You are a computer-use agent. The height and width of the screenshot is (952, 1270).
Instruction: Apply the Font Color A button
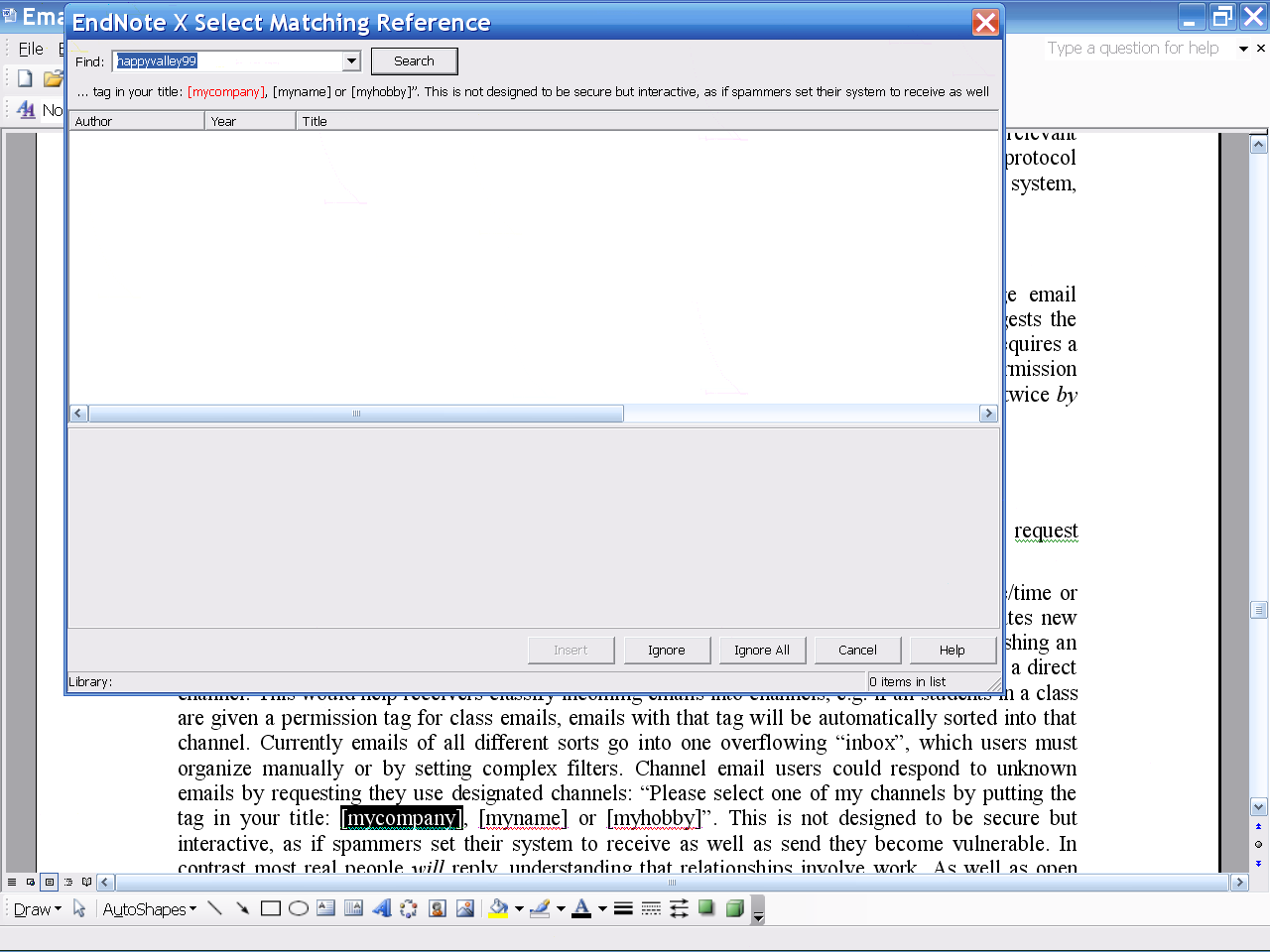[581, 908]
